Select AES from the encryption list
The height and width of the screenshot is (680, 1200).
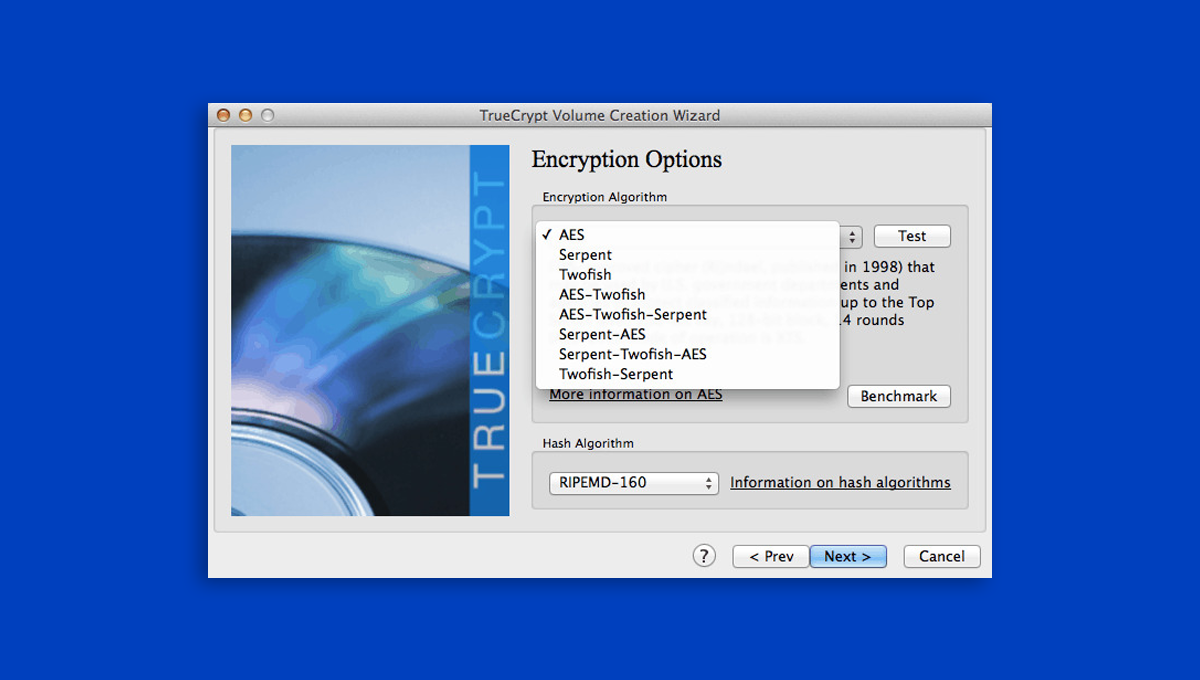click(687, 235)
